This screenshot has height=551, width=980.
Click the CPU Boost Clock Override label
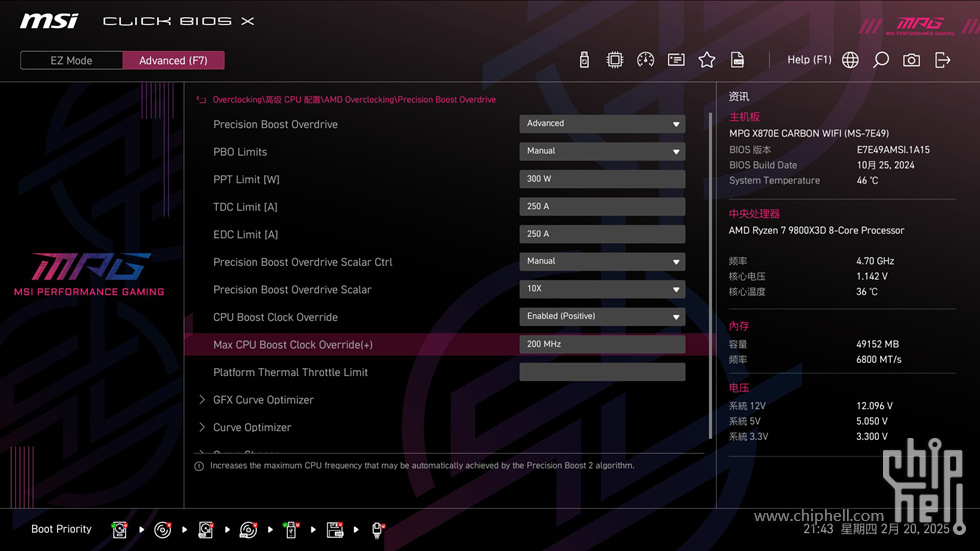275,317
